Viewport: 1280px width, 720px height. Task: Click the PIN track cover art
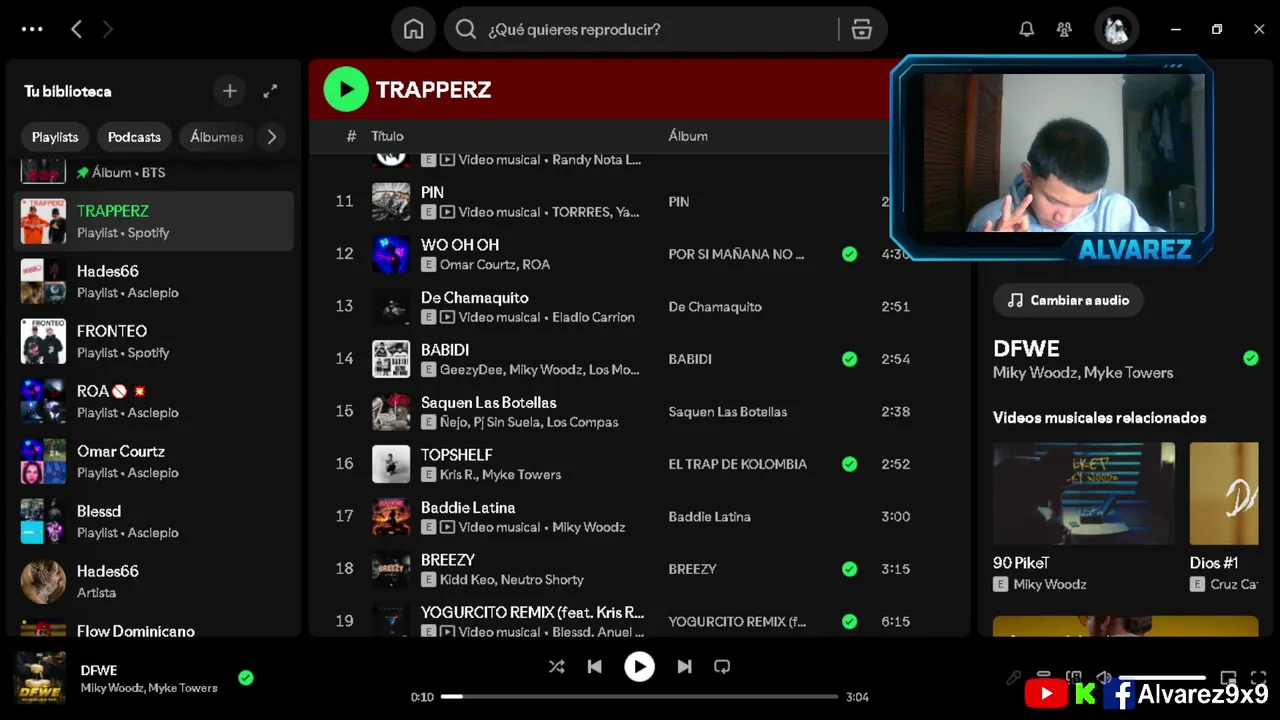click(x=391, y=201)
